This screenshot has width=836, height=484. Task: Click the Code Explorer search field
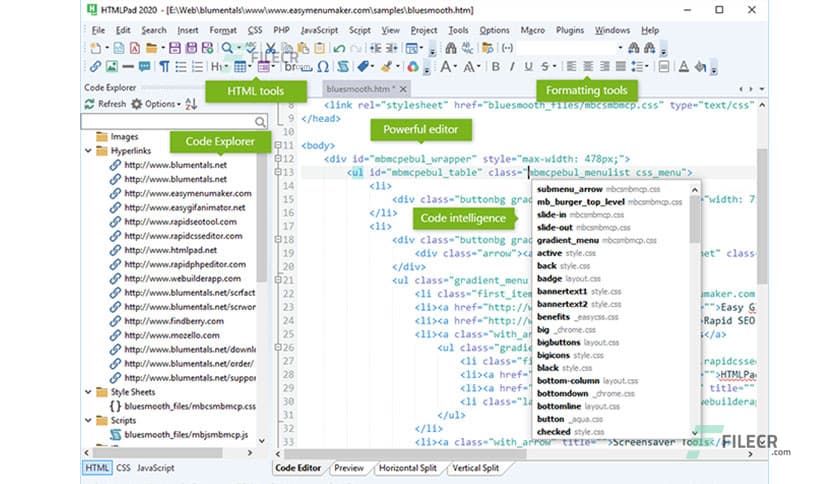pyautogui.click(x=168, y=121)
